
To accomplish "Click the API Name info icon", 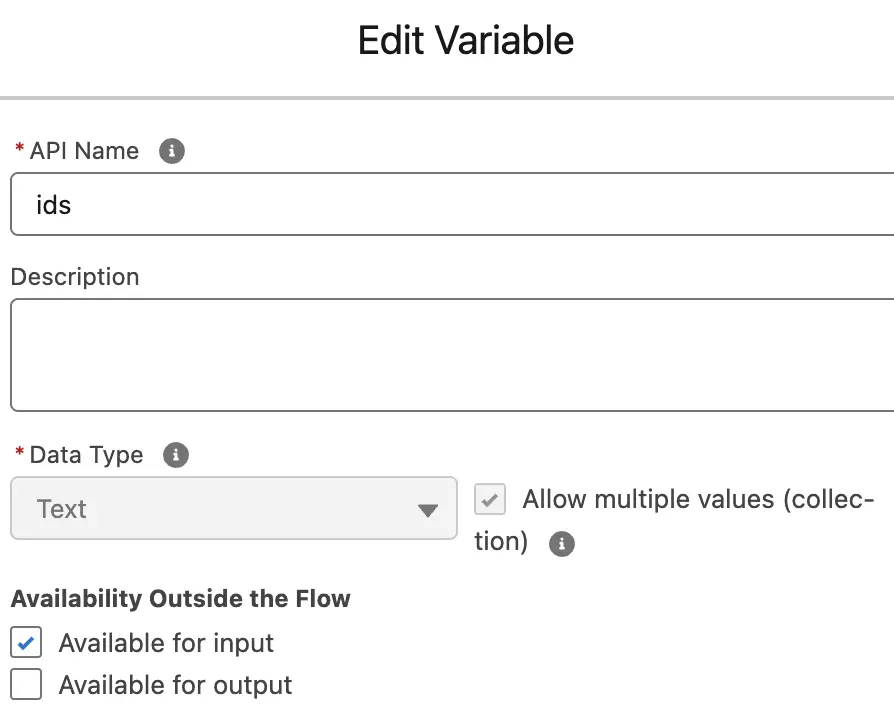I will coord(172,151).
